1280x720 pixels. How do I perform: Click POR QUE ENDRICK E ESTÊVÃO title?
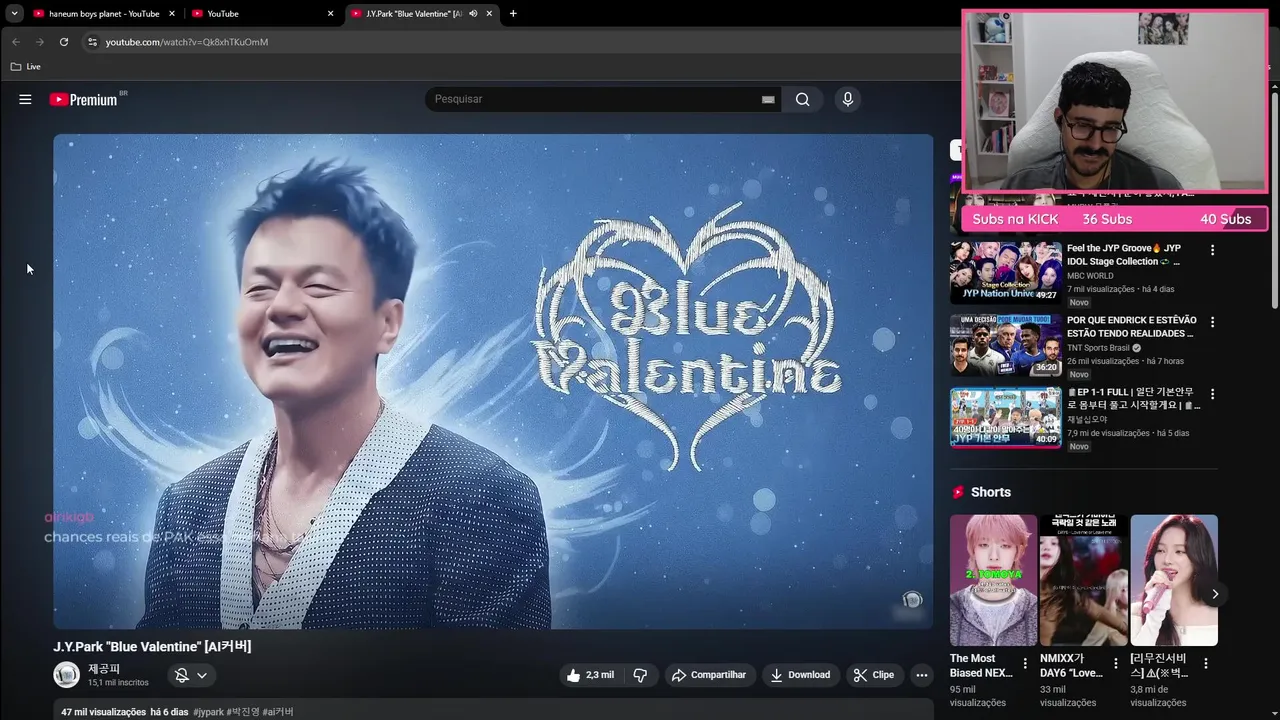click(x=1131, y=327)
